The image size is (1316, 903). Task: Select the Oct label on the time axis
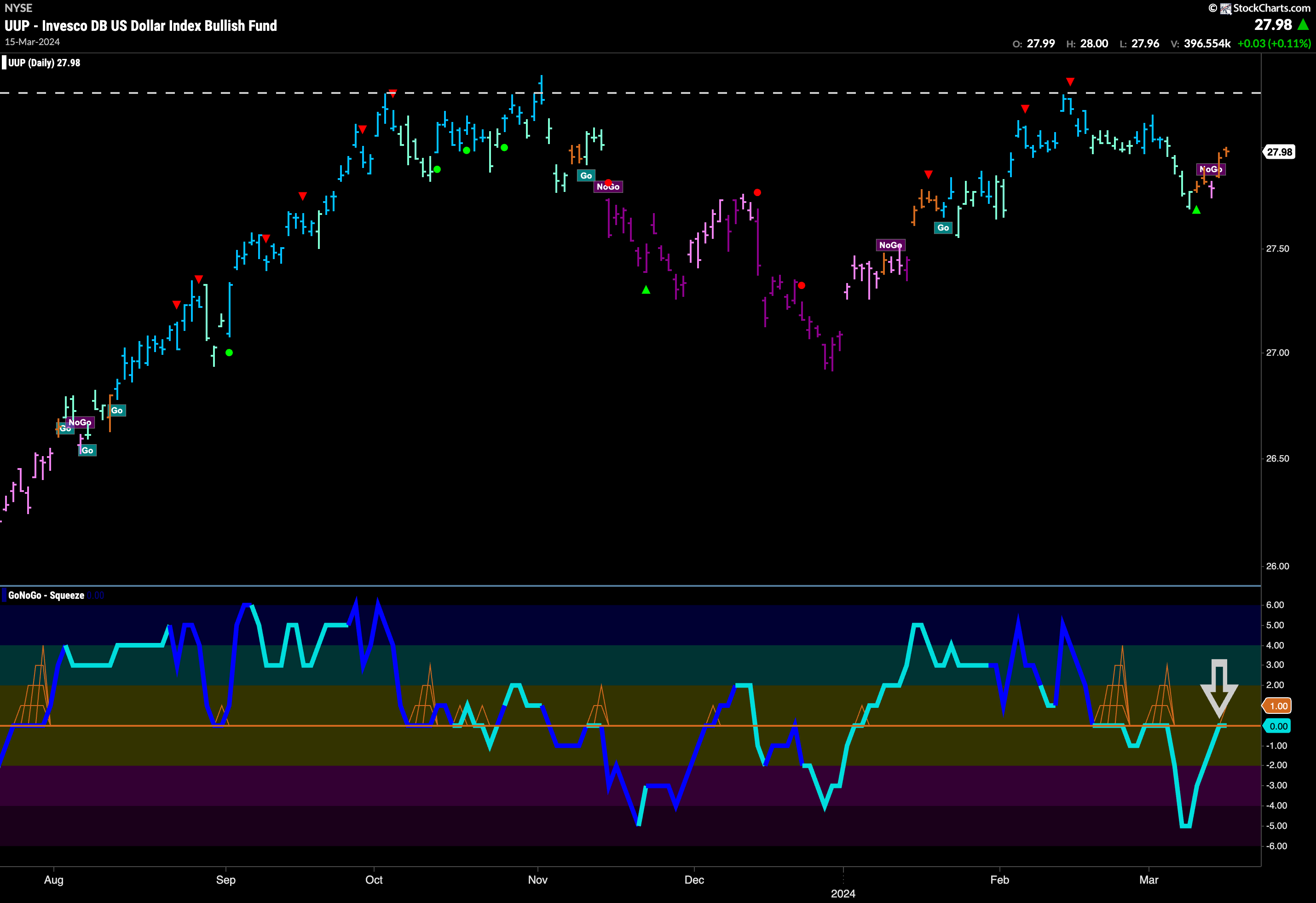click(x=374, y=880)
